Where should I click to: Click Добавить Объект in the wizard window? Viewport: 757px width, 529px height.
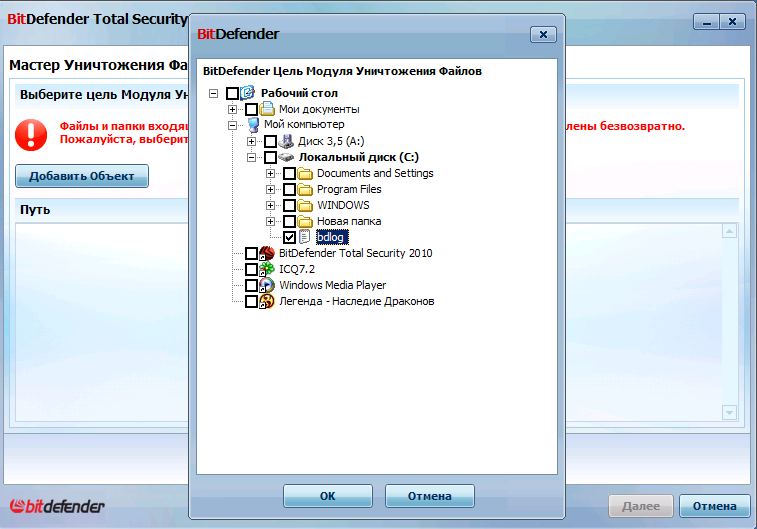(82, 176)
